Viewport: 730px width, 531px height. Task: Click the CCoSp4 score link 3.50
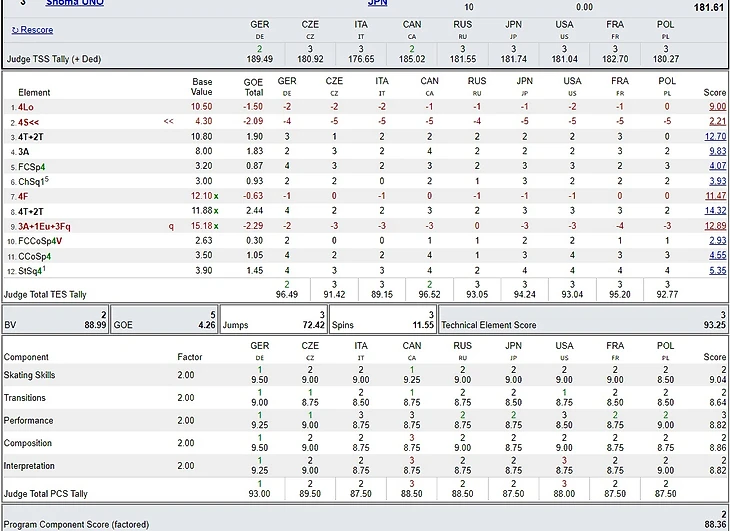pos(716,255)
